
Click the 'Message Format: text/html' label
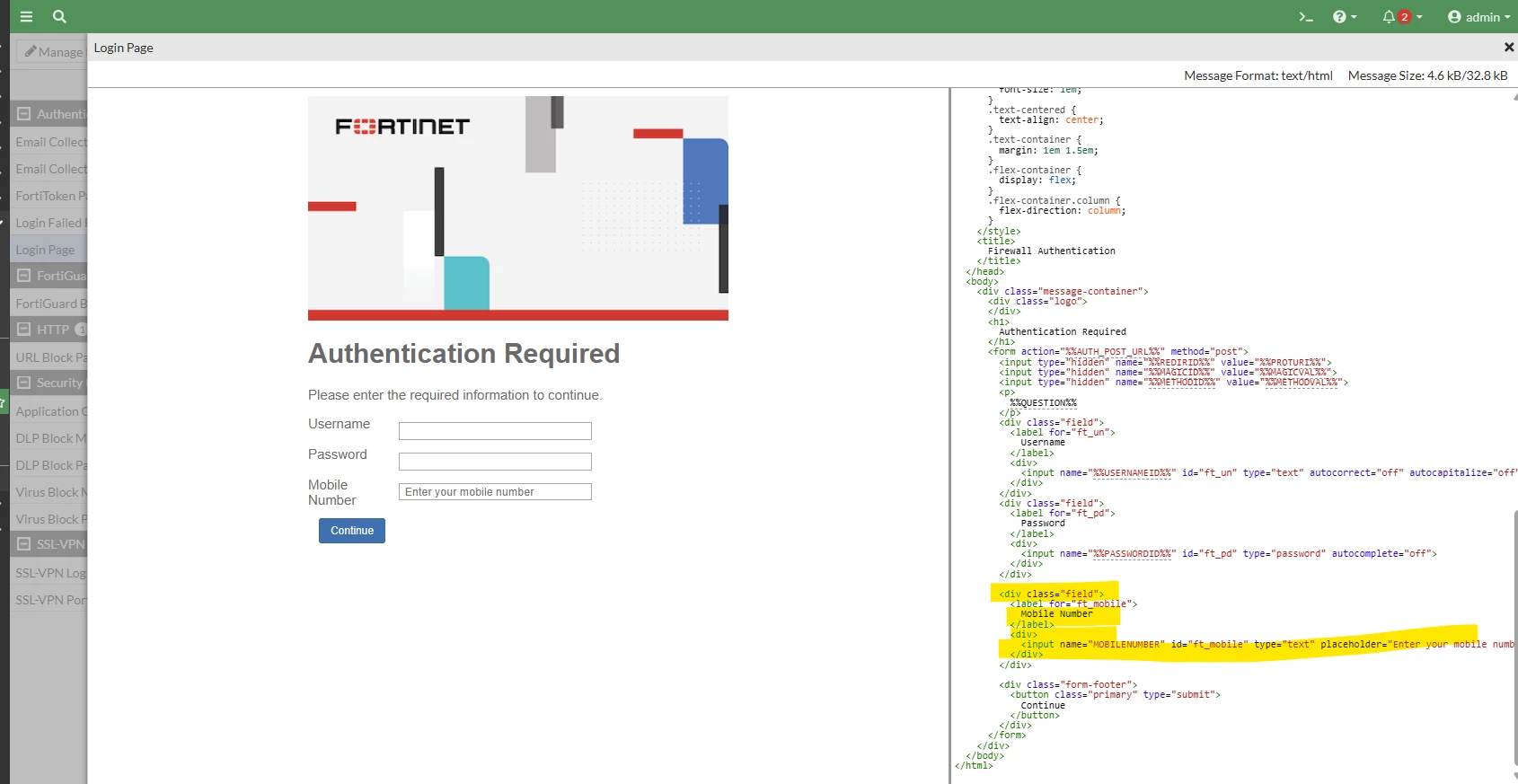[1258, 75]
